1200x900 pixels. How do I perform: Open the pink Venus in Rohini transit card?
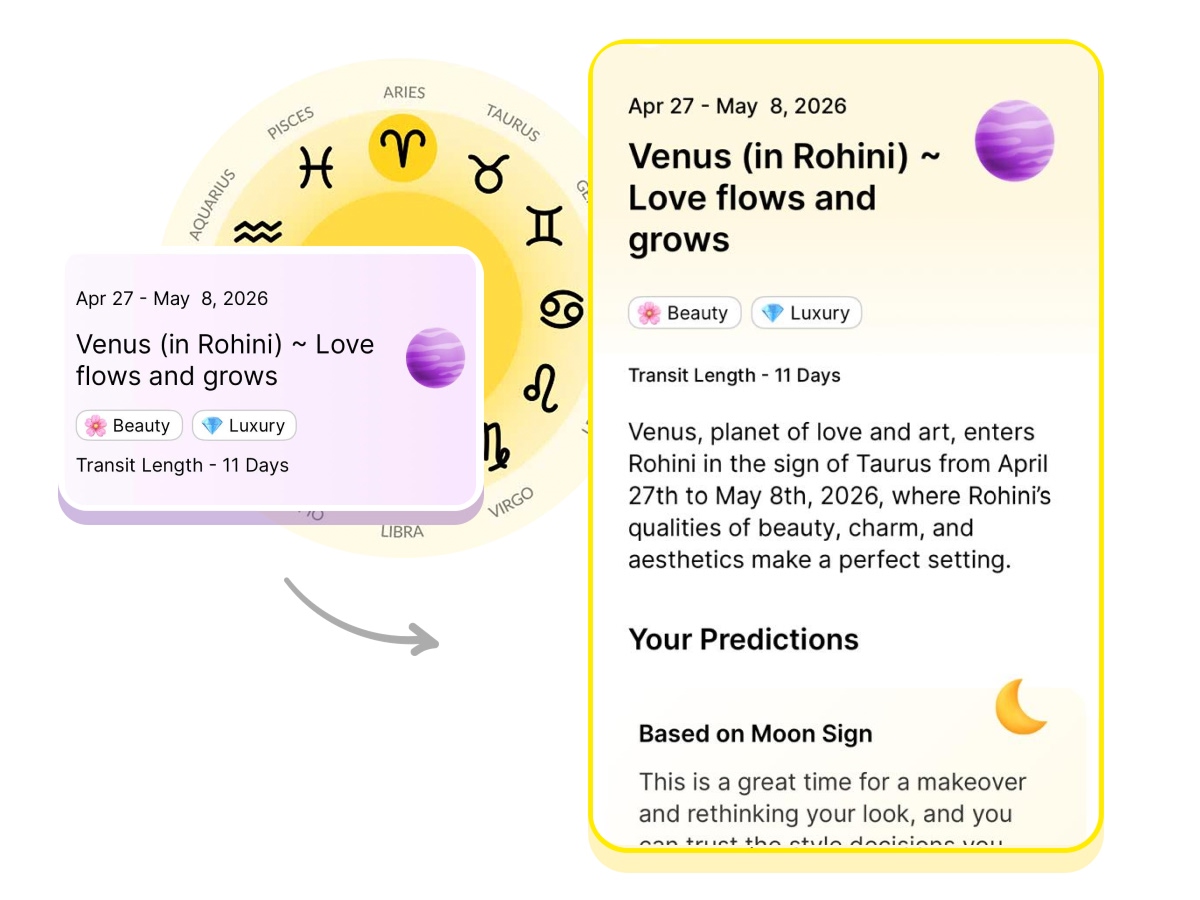pyautogui.click(x=270, y=380)
